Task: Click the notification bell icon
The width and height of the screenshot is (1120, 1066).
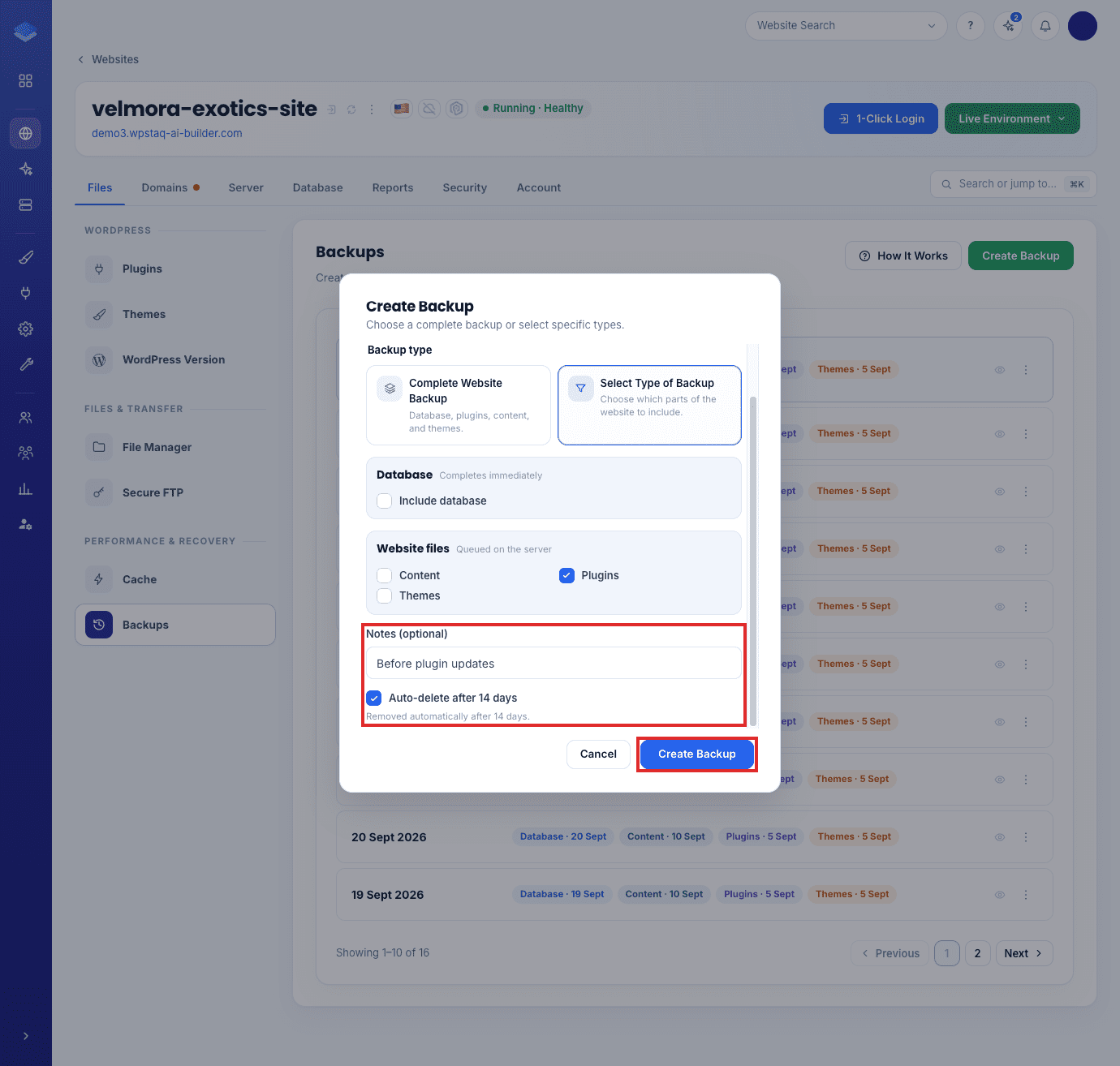Action: (x=1045, y=26)
